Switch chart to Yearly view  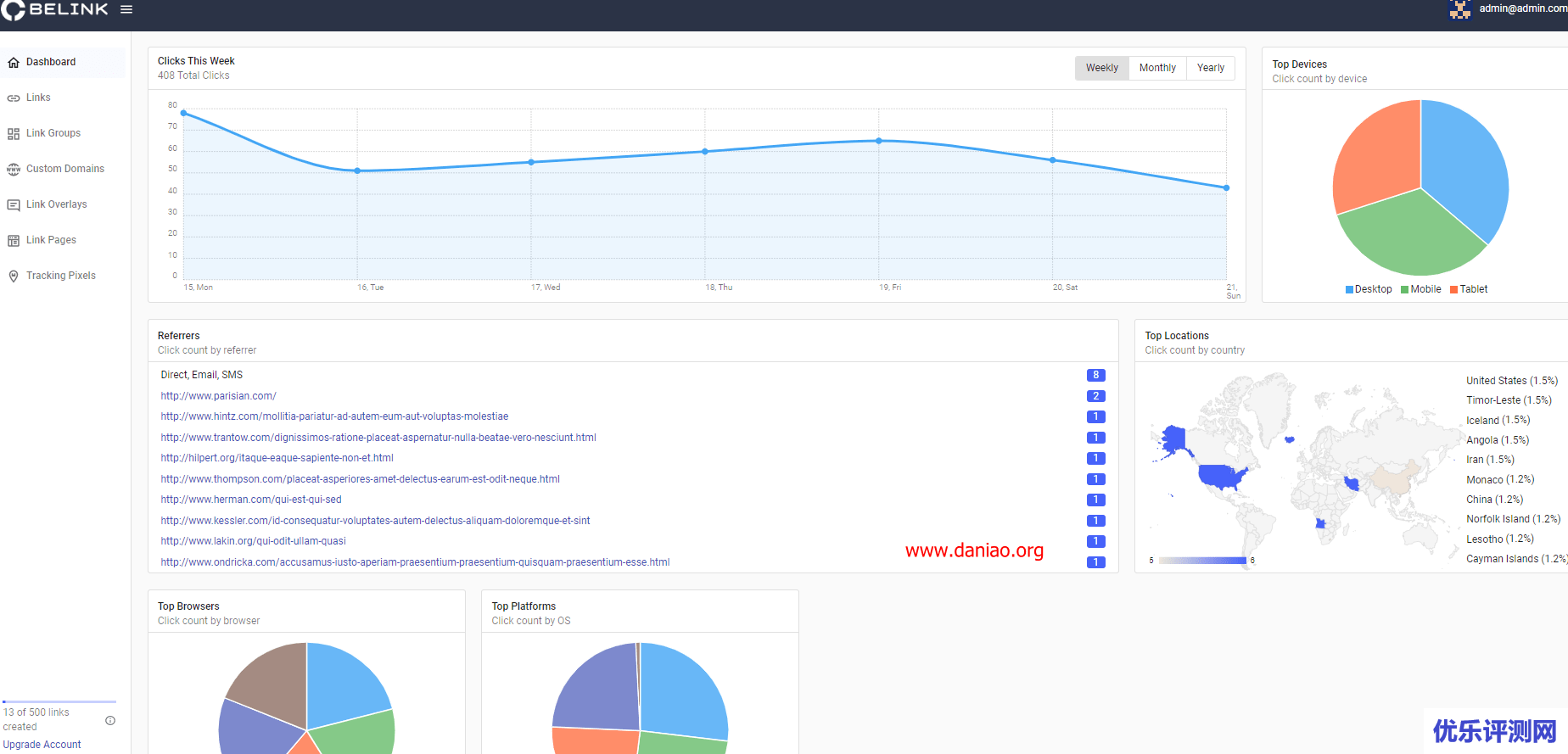[x=1211, y=68]
